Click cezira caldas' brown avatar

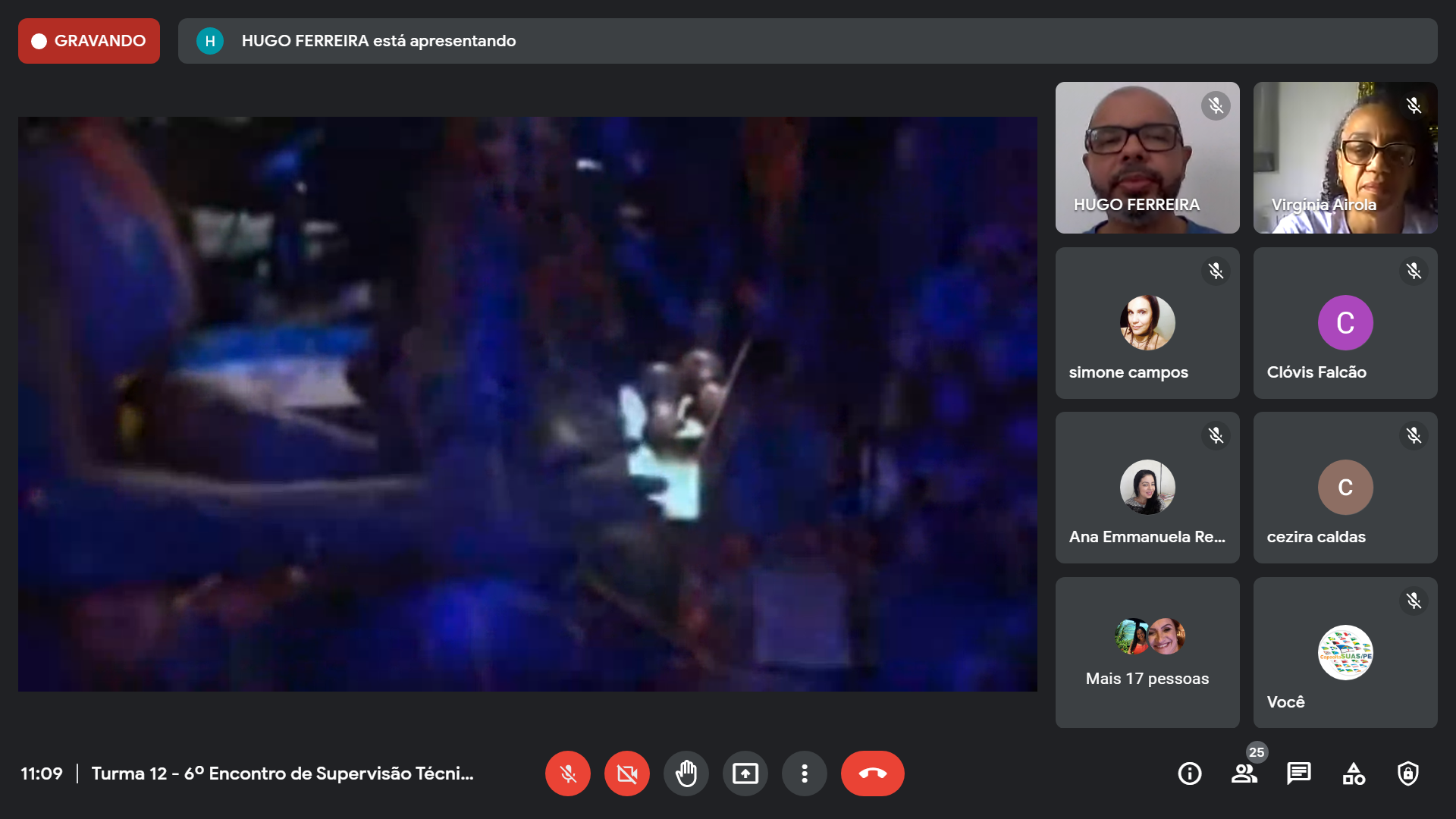[x=1345, y=488]
